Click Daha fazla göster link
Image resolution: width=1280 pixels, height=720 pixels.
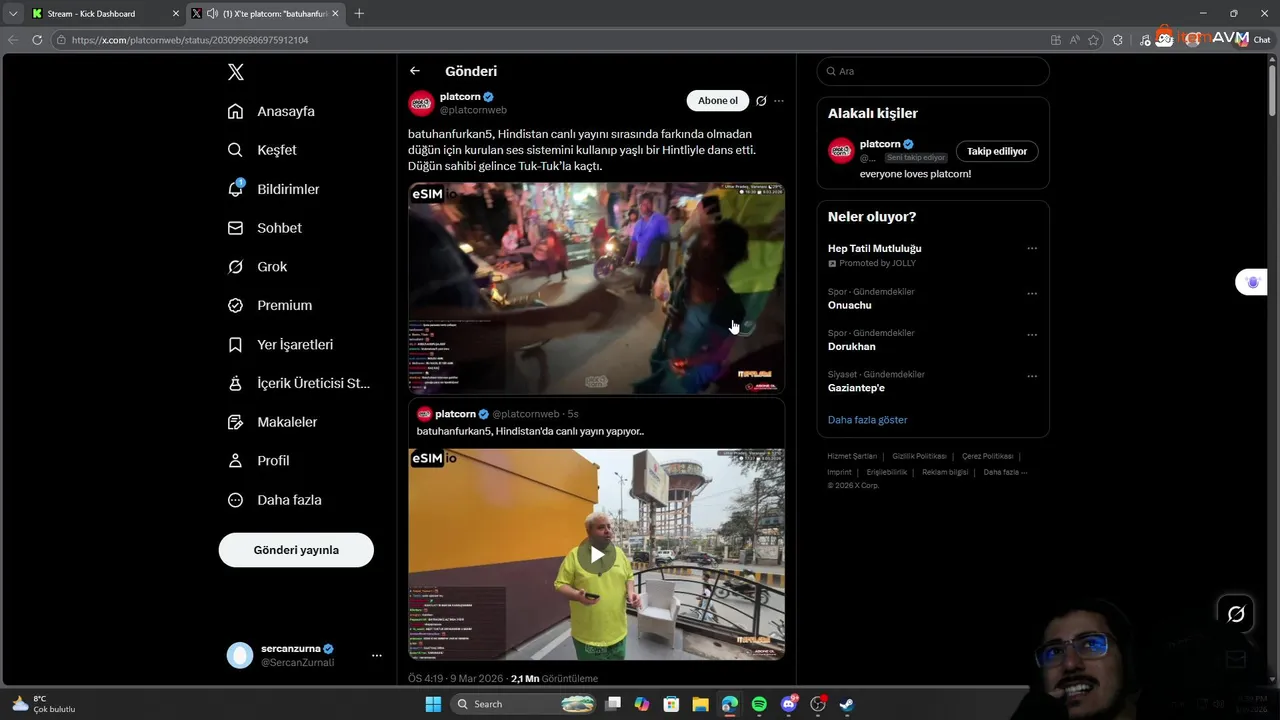pyautogui.click(x=867, y=420)
